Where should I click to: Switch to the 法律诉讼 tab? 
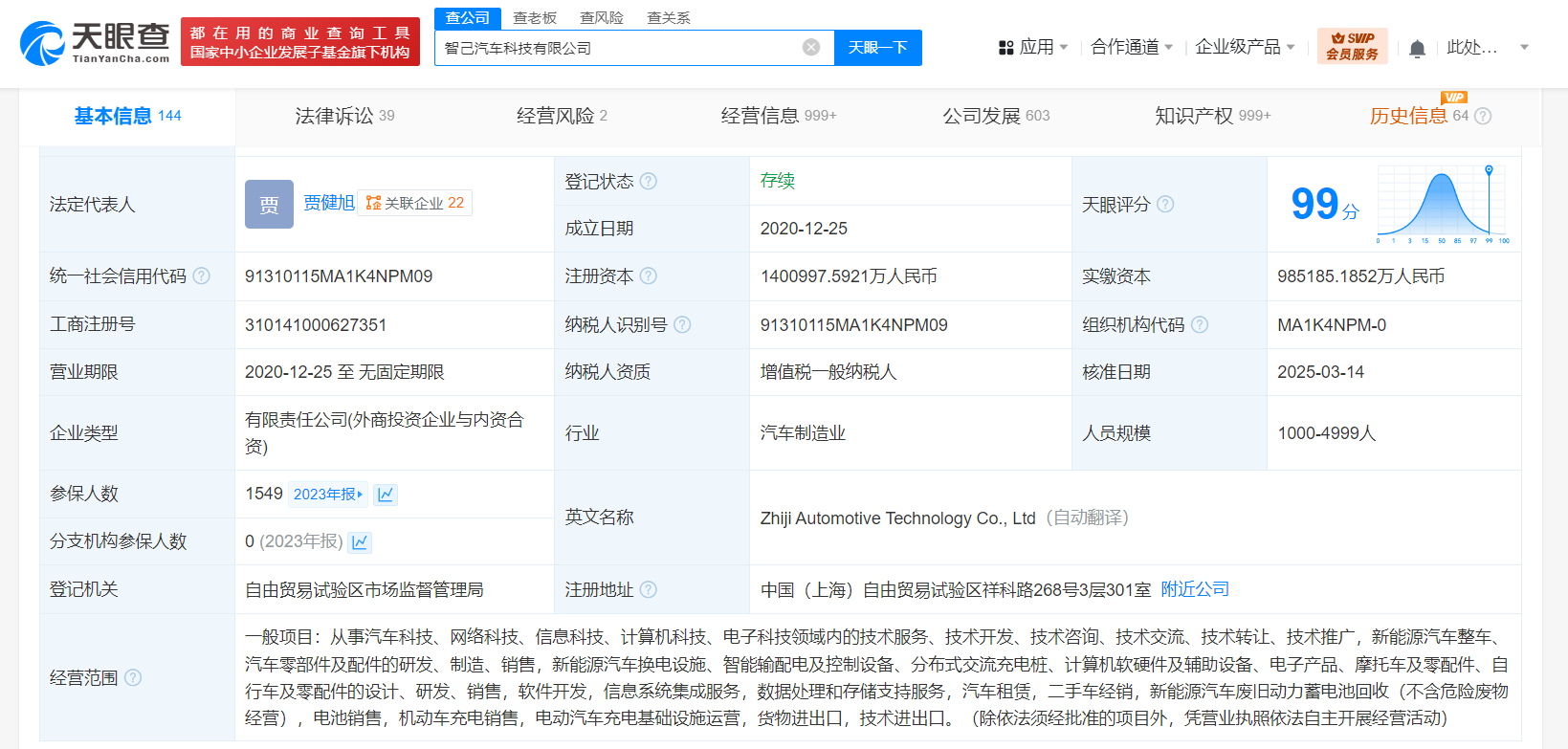point(344,116)
